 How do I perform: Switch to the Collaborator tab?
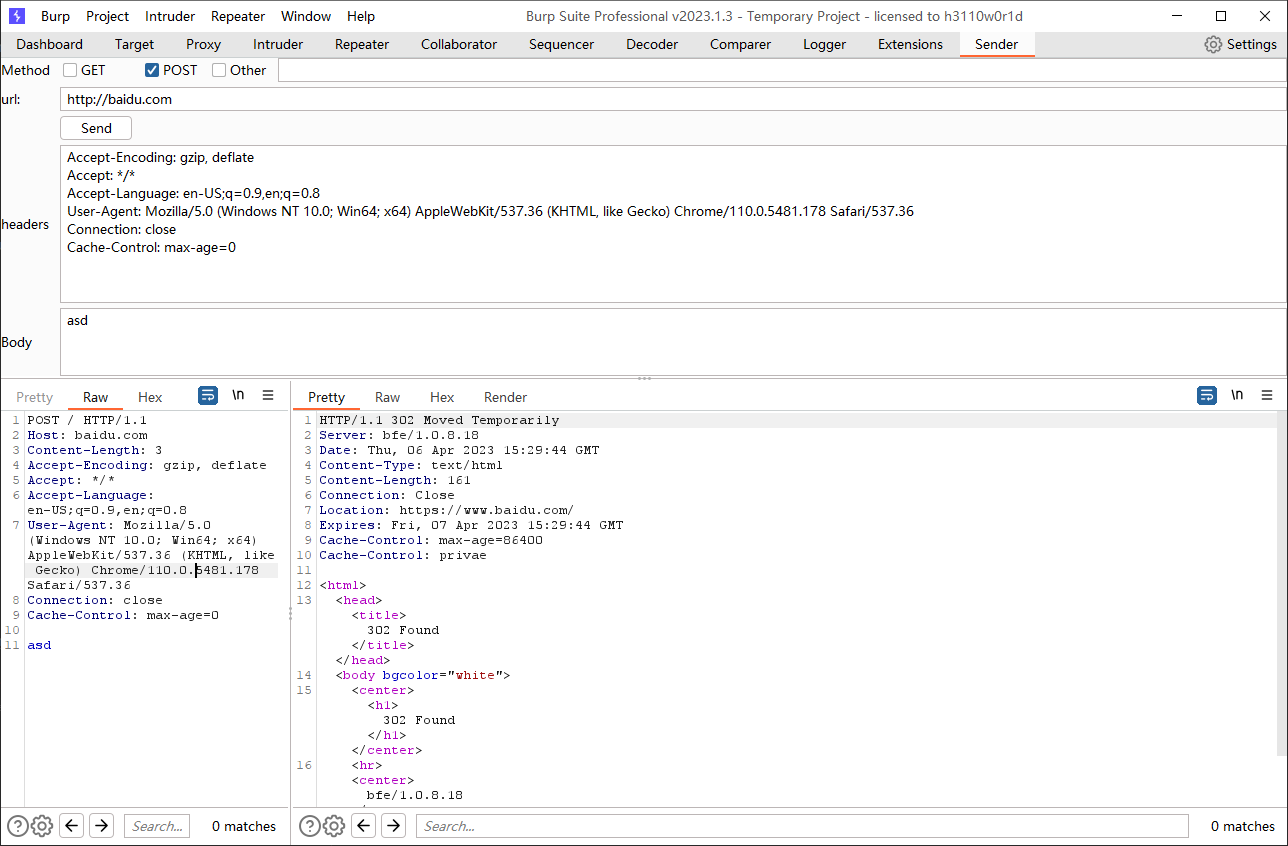point(459,44)
